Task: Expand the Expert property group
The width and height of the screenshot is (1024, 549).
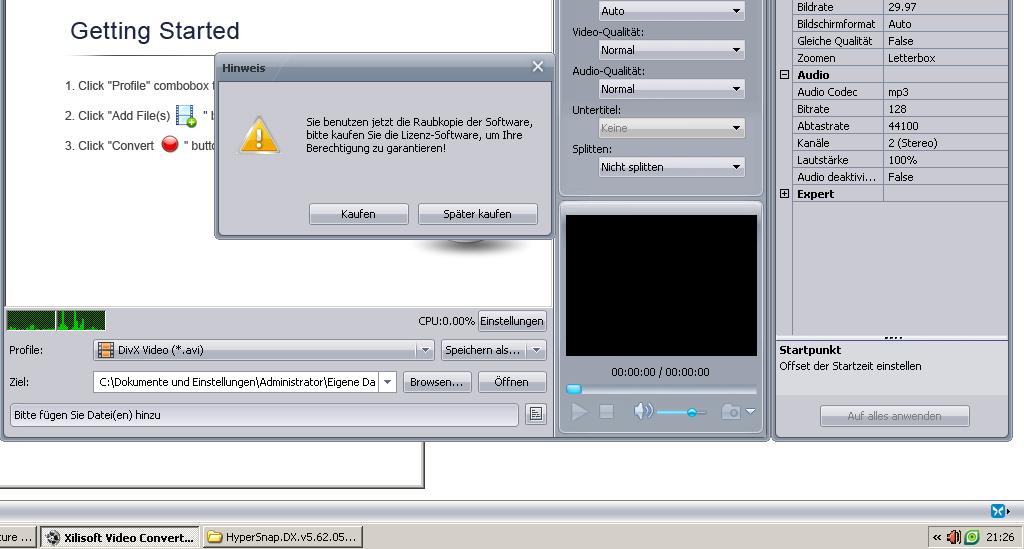Action: pos(785,194)
